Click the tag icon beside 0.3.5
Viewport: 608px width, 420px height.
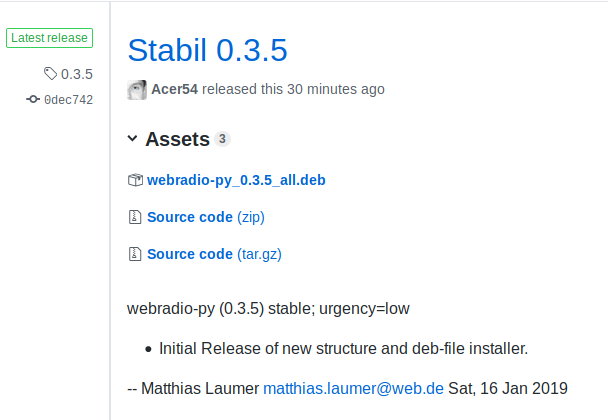pyautogui.click(x=50, y=73)
